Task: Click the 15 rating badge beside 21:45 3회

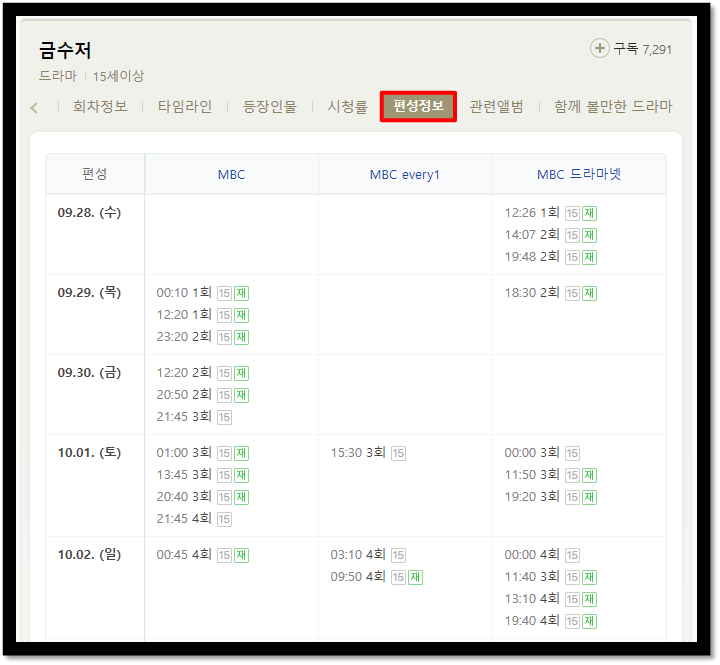Action: point(224,417)
